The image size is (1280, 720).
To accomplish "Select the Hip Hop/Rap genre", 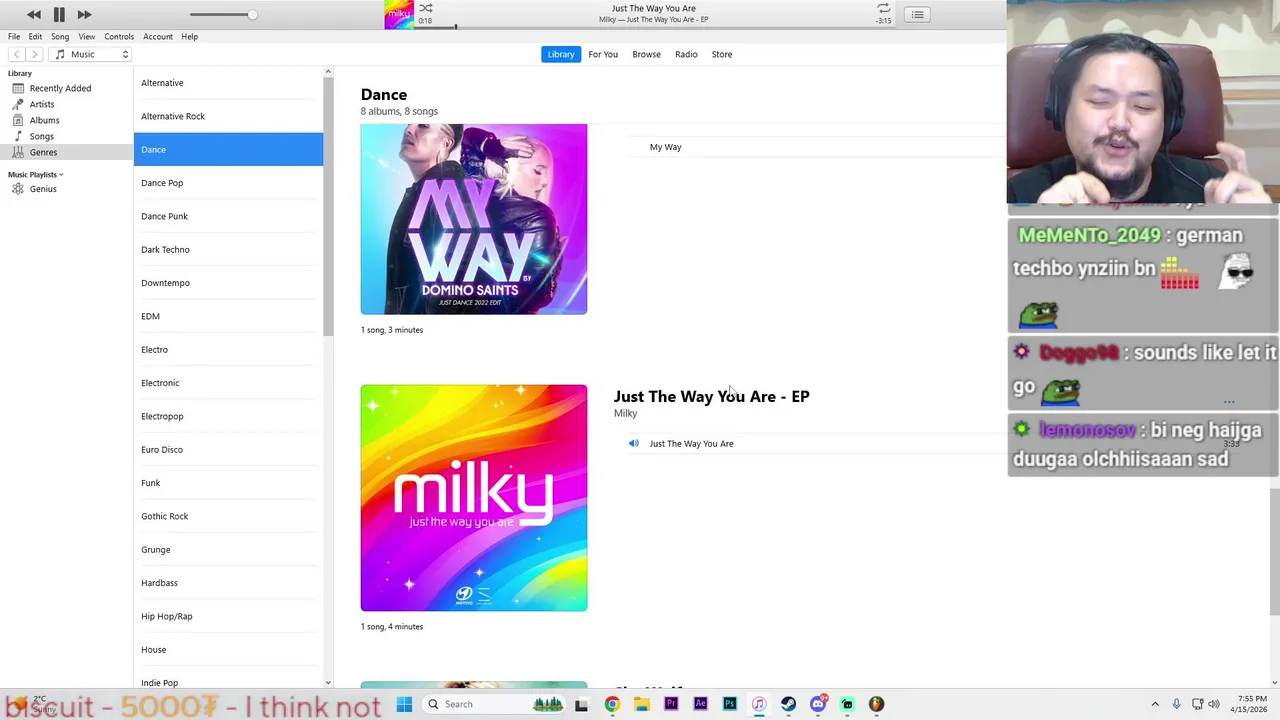I will point(228,616).
